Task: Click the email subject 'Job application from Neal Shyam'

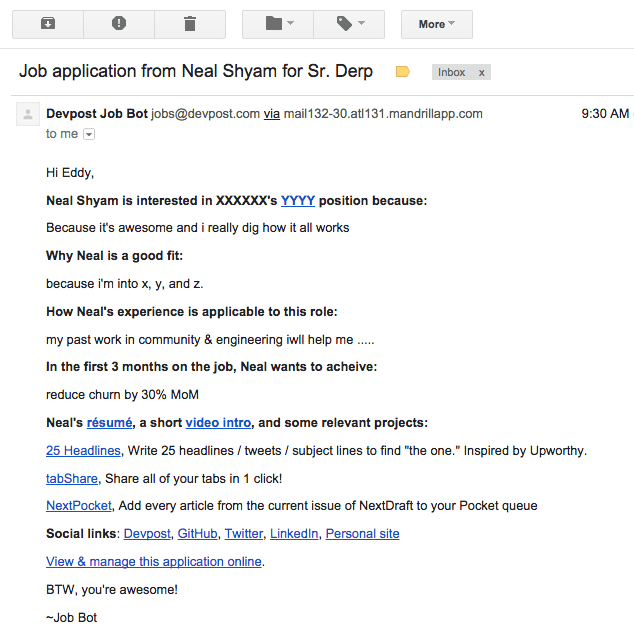Action: pyautogui.click(x=196, y=71)
